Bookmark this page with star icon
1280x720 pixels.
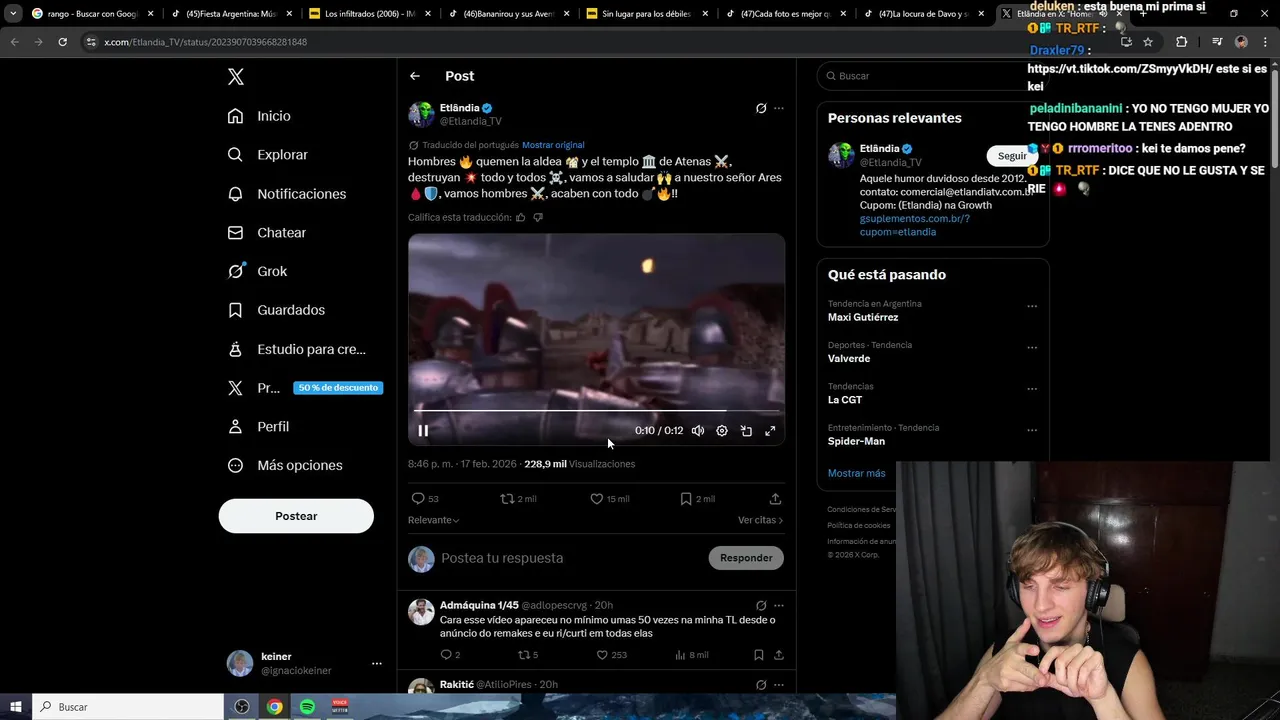(x=1148, y=42)
